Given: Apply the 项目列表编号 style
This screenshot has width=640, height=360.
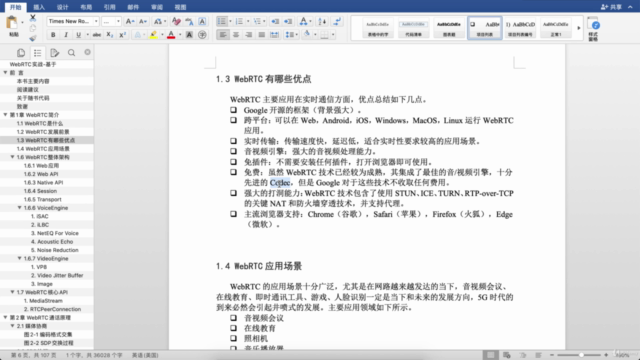Looking at the screenshot, I should tap(520, 28).
